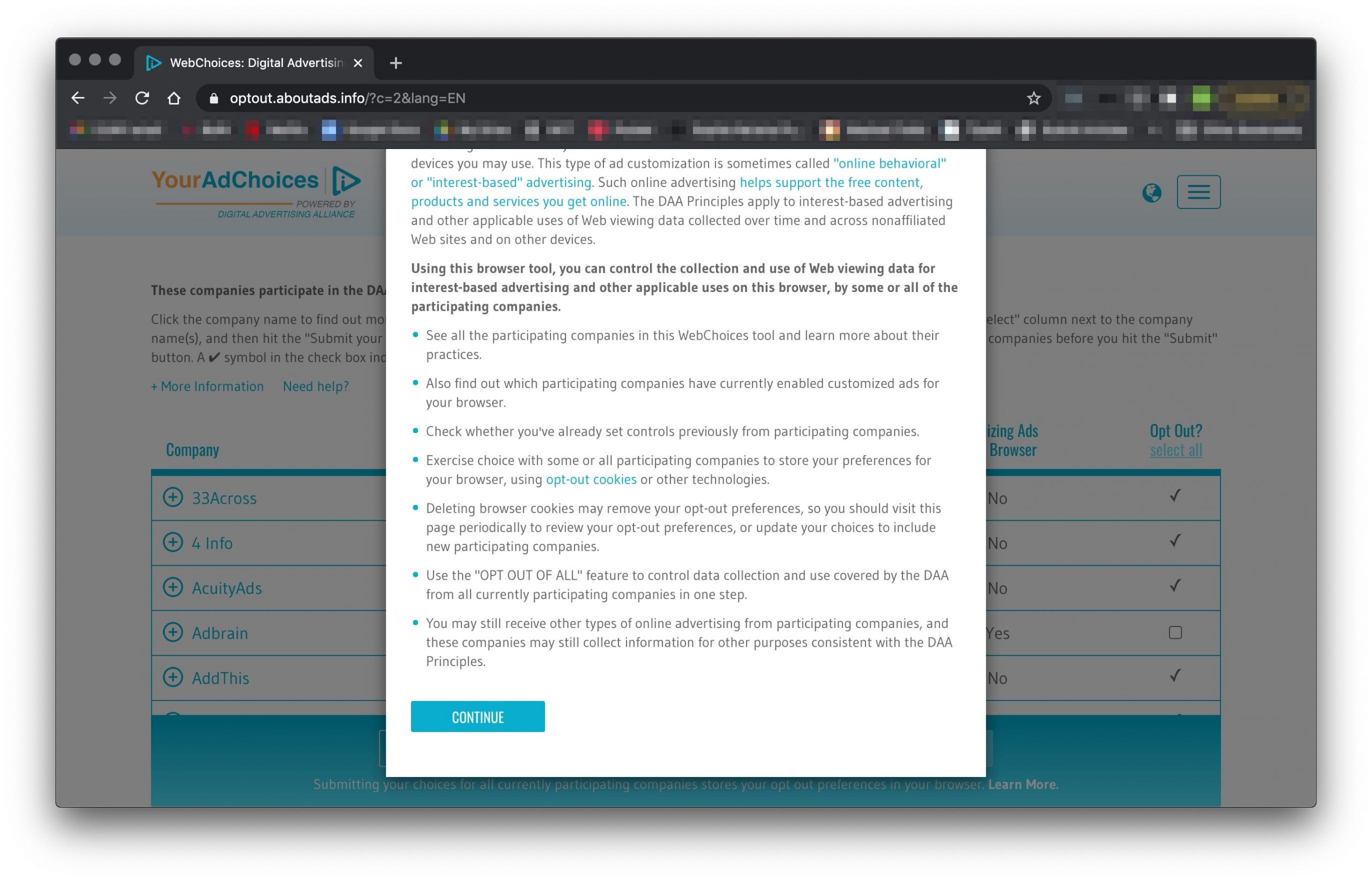Click the Learn More link at bottom
The image size is (1372, 881).
pos(1023,783)
